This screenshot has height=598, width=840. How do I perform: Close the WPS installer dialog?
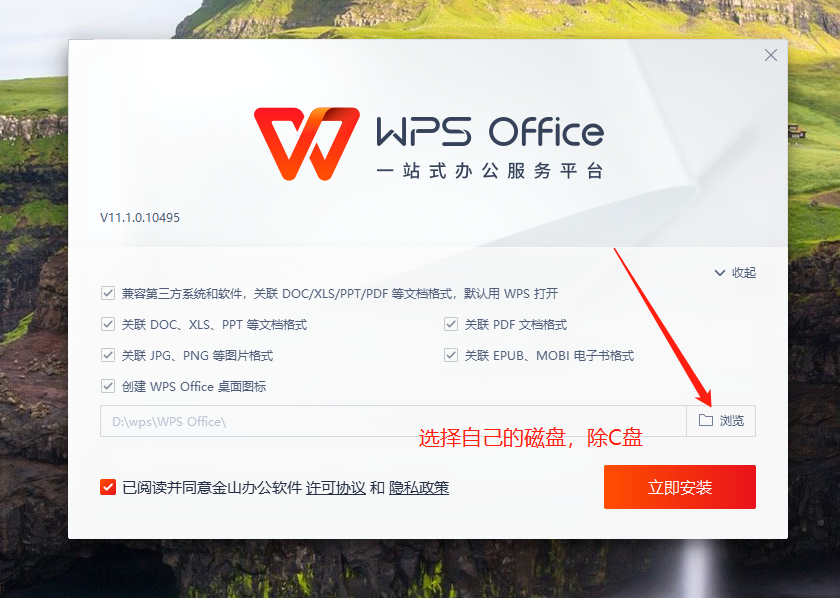771,55
